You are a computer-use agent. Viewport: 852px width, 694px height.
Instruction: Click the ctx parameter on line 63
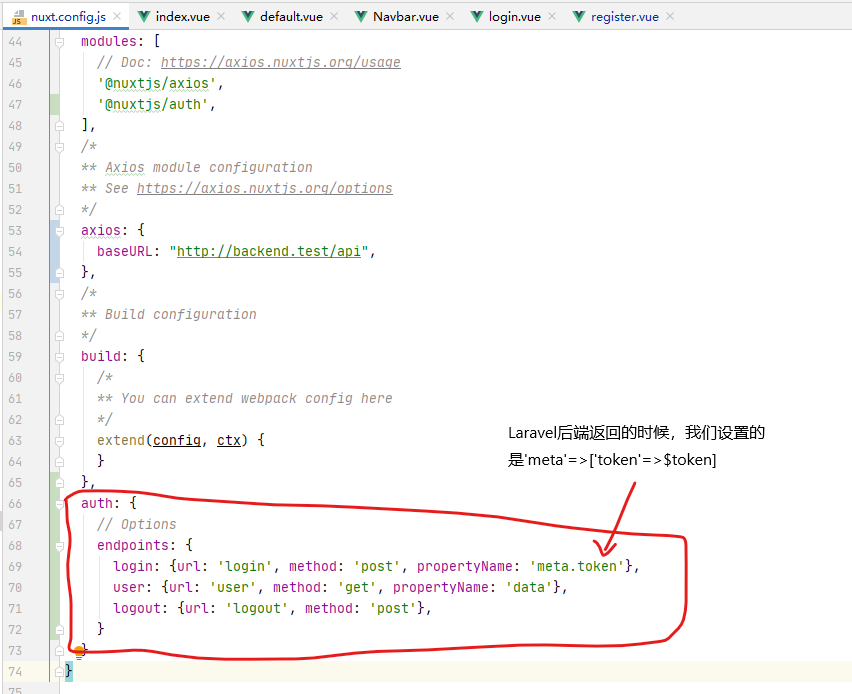[x=229, y=440]
